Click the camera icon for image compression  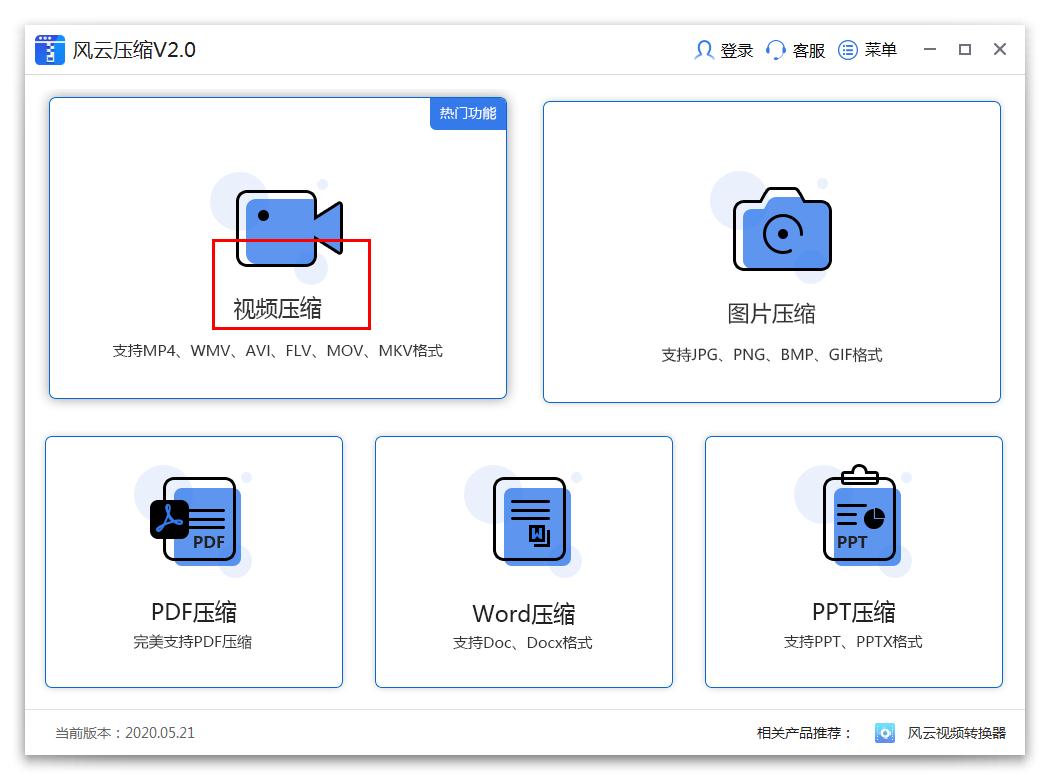(782, 229)
